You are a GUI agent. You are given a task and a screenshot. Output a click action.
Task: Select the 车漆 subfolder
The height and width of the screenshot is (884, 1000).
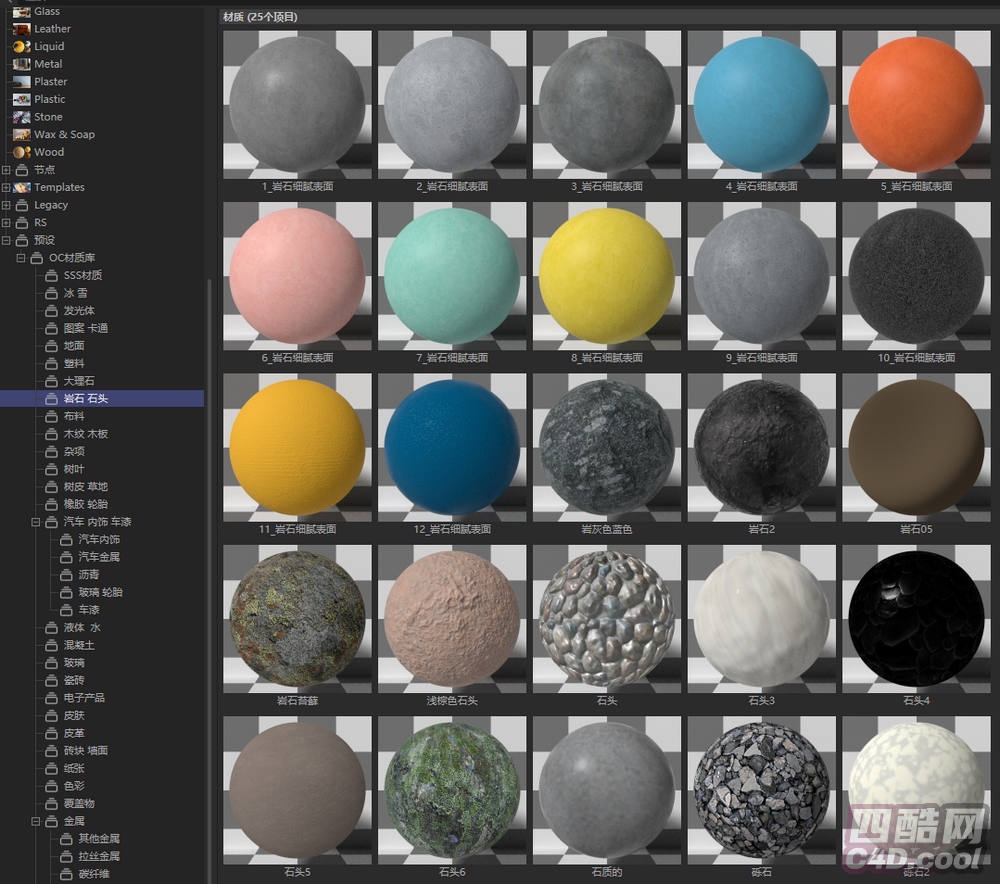tap(89, 610)
